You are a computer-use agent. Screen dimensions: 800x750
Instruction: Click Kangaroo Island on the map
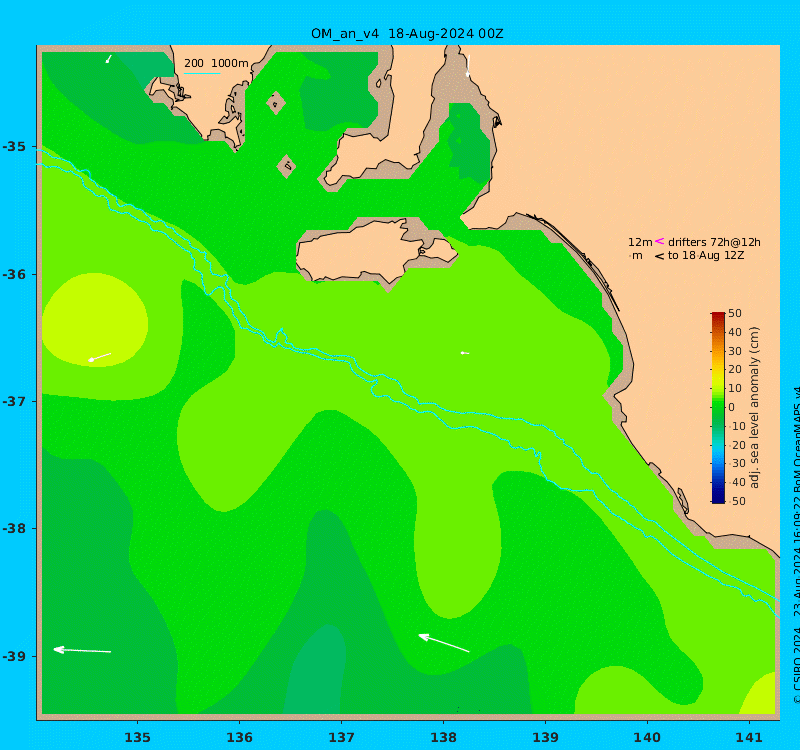click(x=375, y=252)
